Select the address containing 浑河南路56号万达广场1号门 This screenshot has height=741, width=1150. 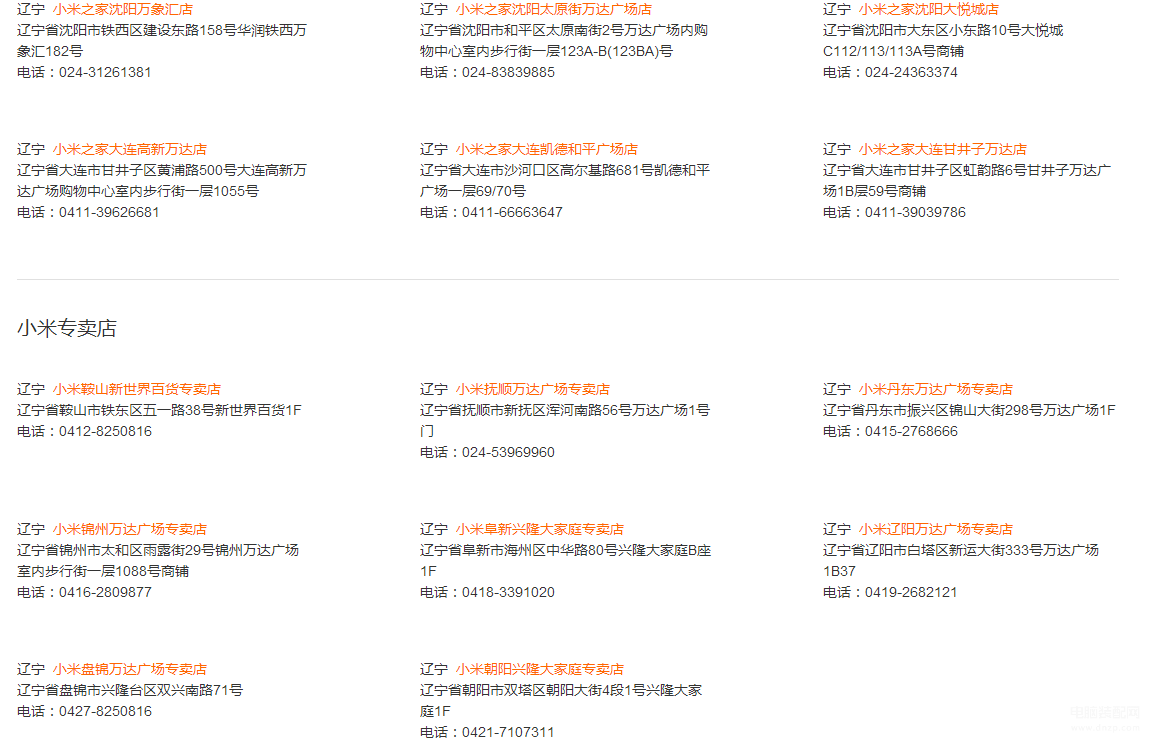coord(565,421)
